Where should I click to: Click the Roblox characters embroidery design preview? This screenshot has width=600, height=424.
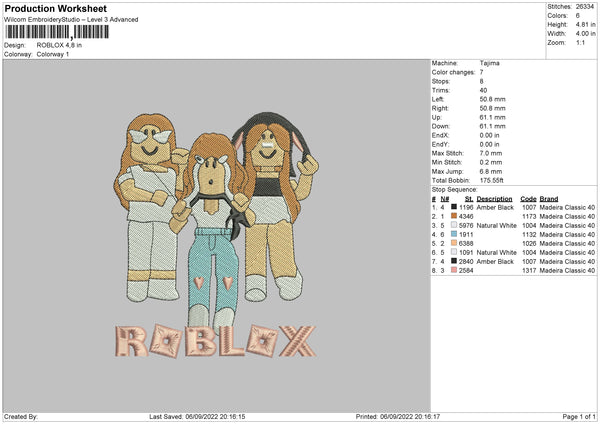click(x=216, y=235)
